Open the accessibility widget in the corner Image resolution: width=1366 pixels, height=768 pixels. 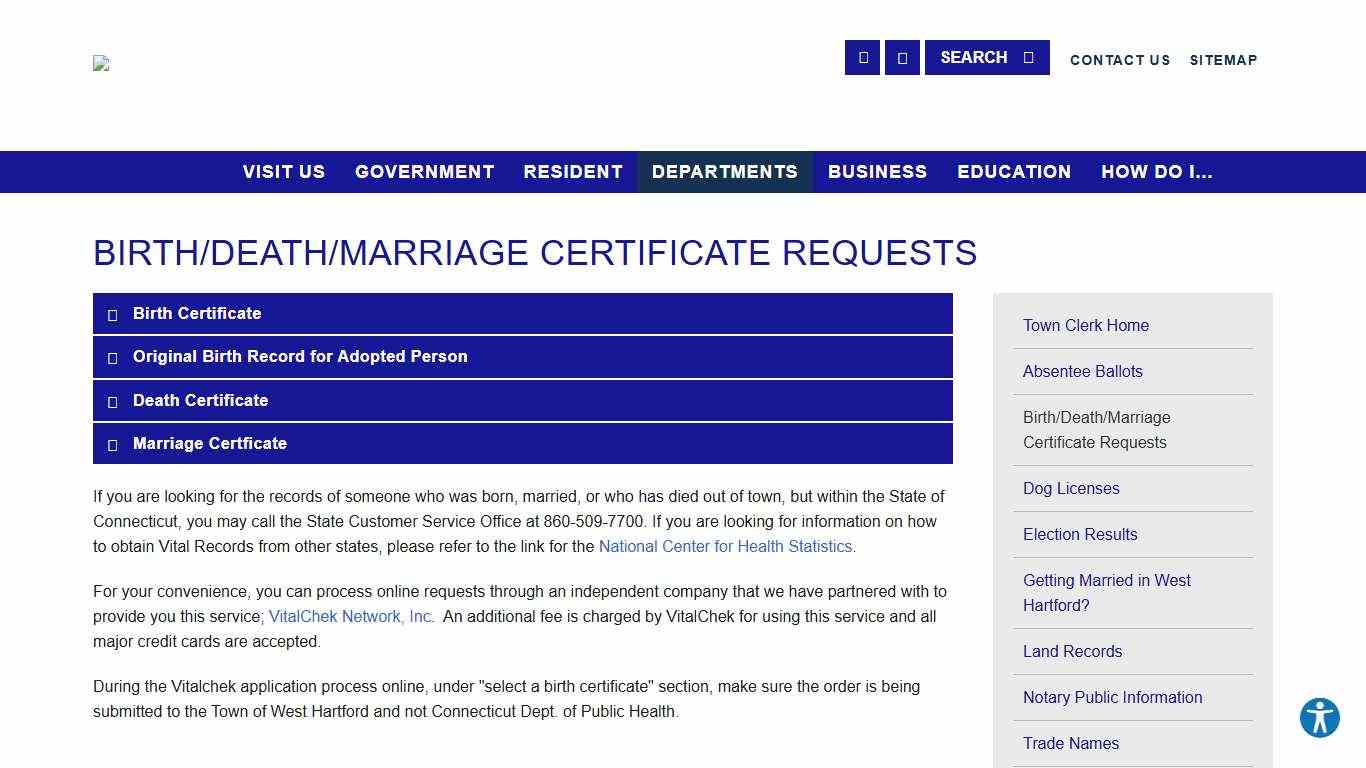click(1319, 718)
